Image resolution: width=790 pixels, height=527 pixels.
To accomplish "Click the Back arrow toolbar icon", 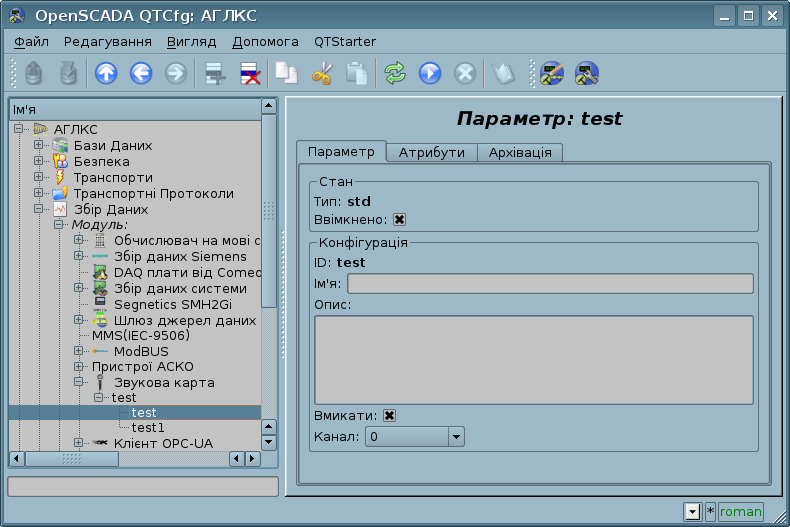I will (141, 73).
